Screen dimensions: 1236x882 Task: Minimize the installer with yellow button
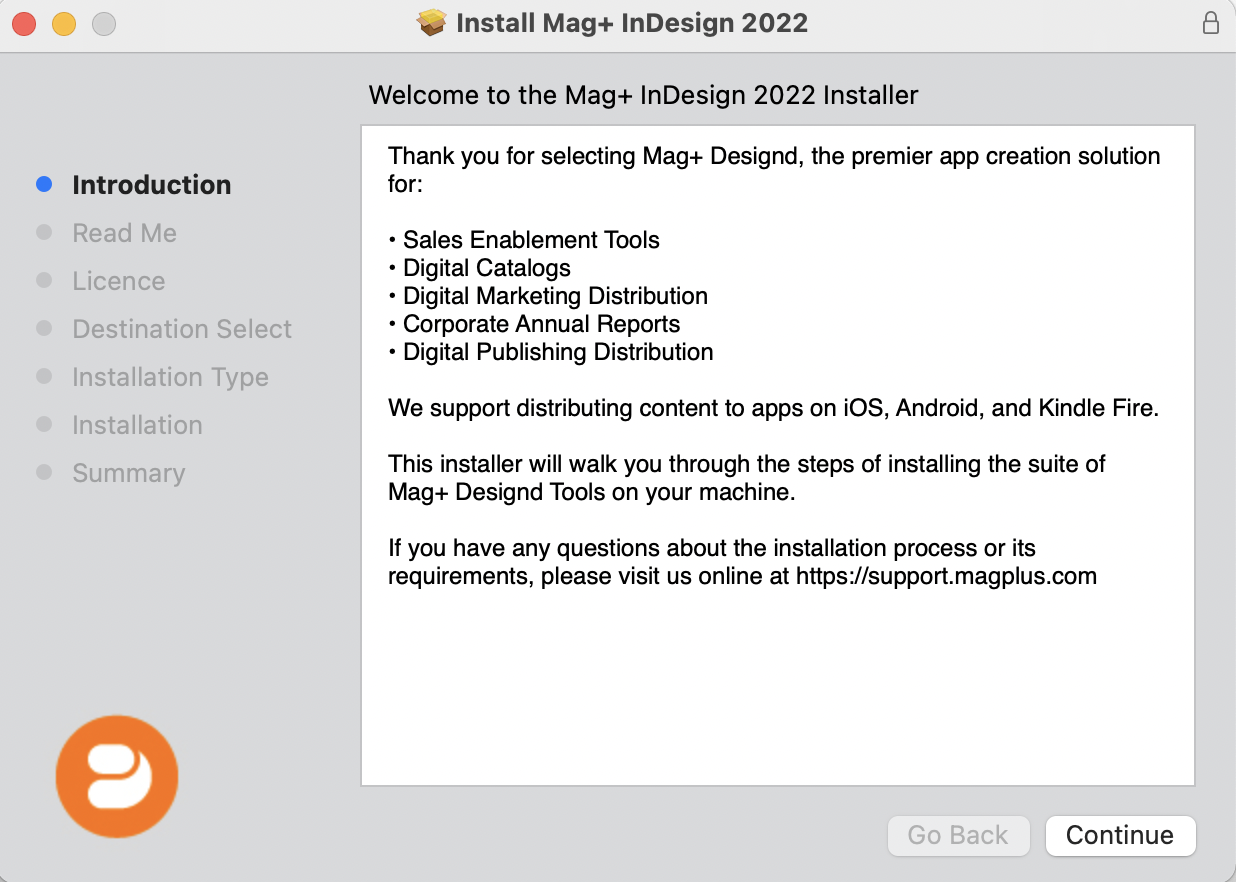click(64, 24)
